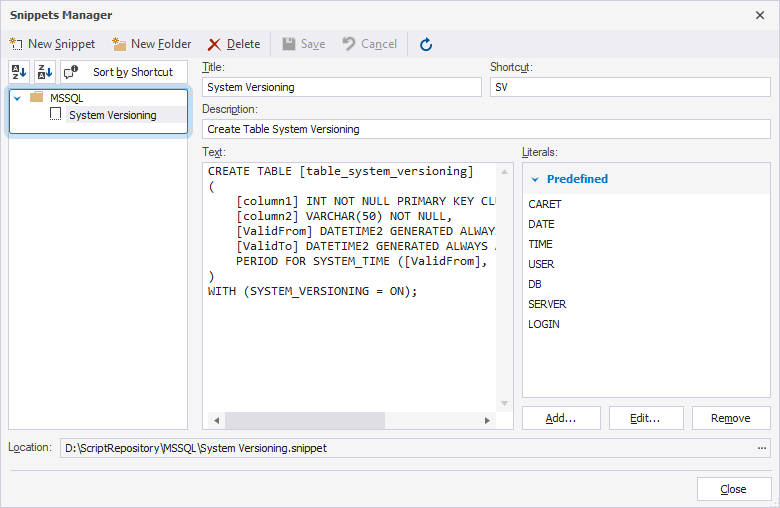This screenshot has height=508, width=780.
Task: Click the MSSQL folder icon
Action: point(37,97)
